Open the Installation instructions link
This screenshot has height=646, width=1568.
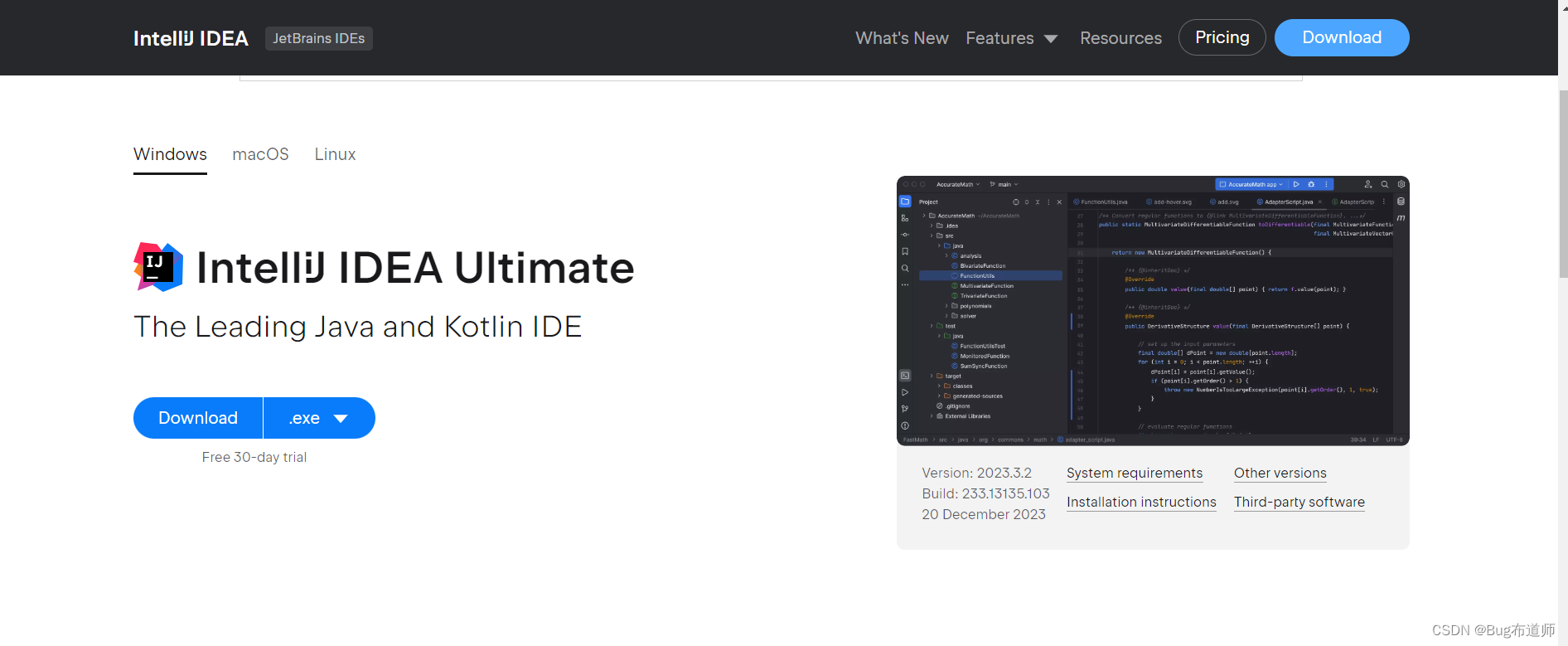tap(1141, 502)
